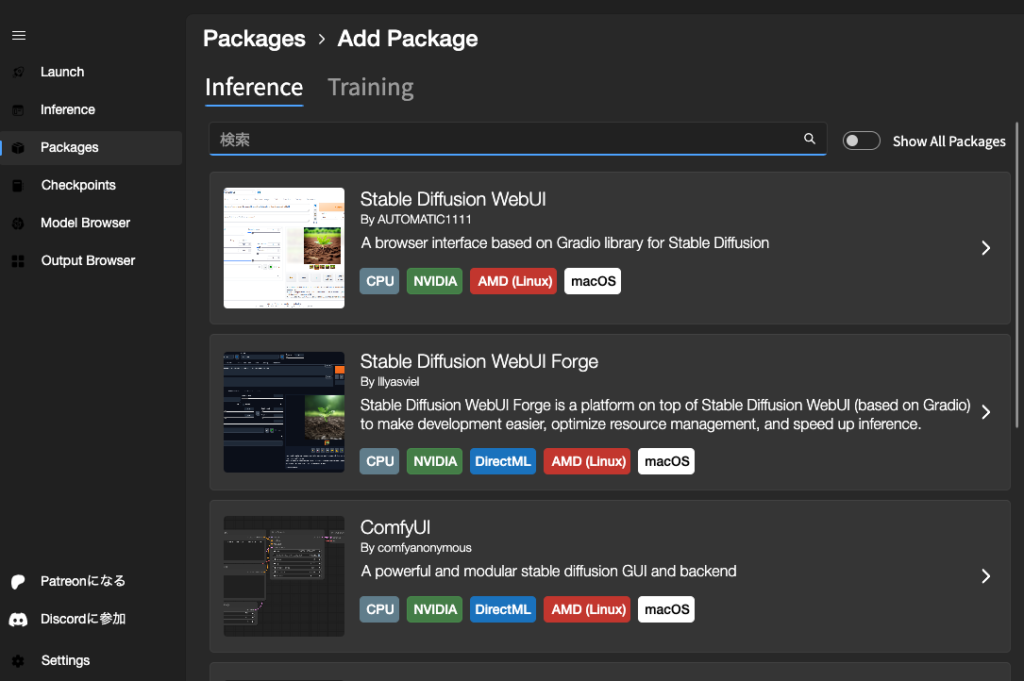Expand Stable Diffusion WebUI package chevron
The image size is (1024, 681).
(986, 248)
